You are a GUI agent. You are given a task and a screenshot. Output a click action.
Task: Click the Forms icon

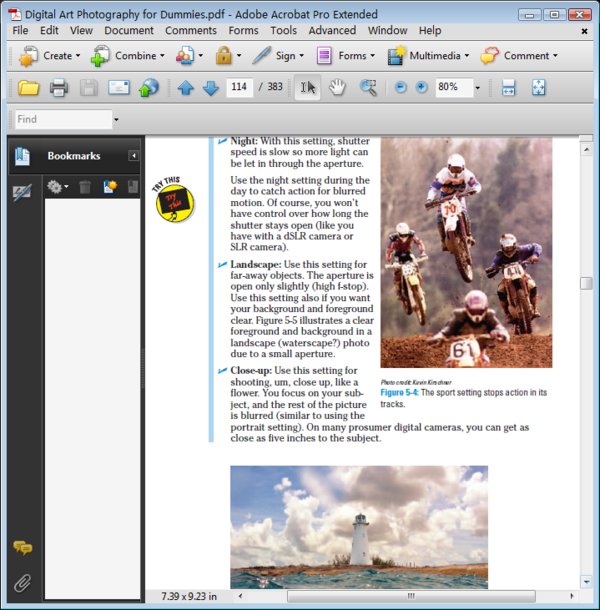(x=324, y=56)
